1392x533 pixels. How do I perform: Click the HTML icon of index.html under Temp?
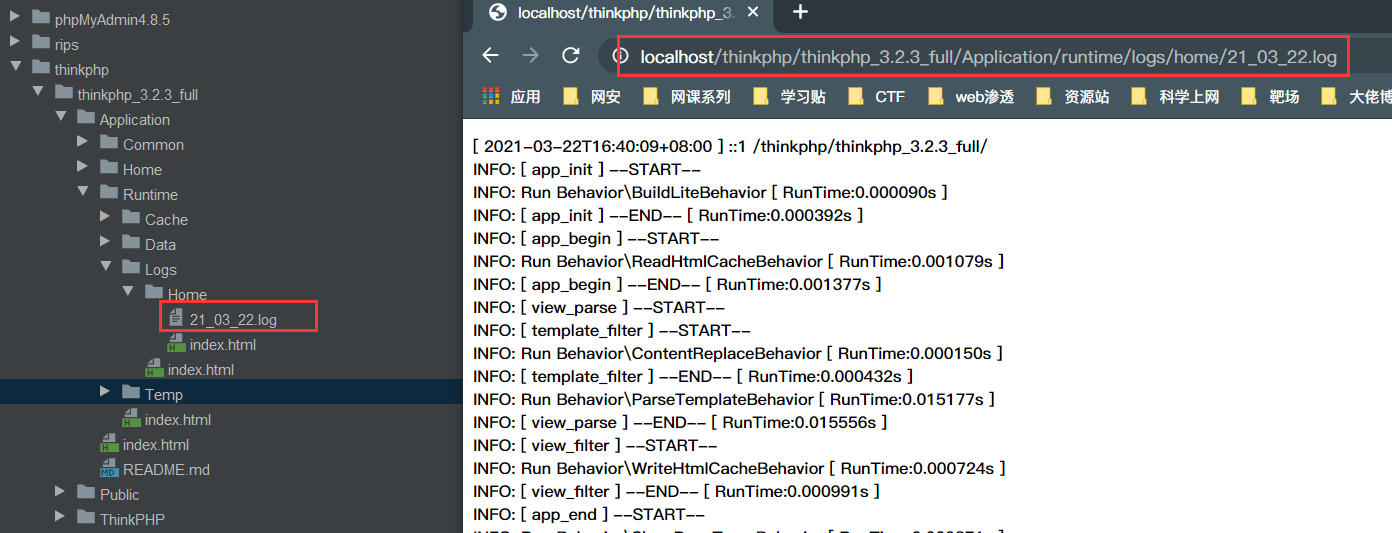pos(131,418)
